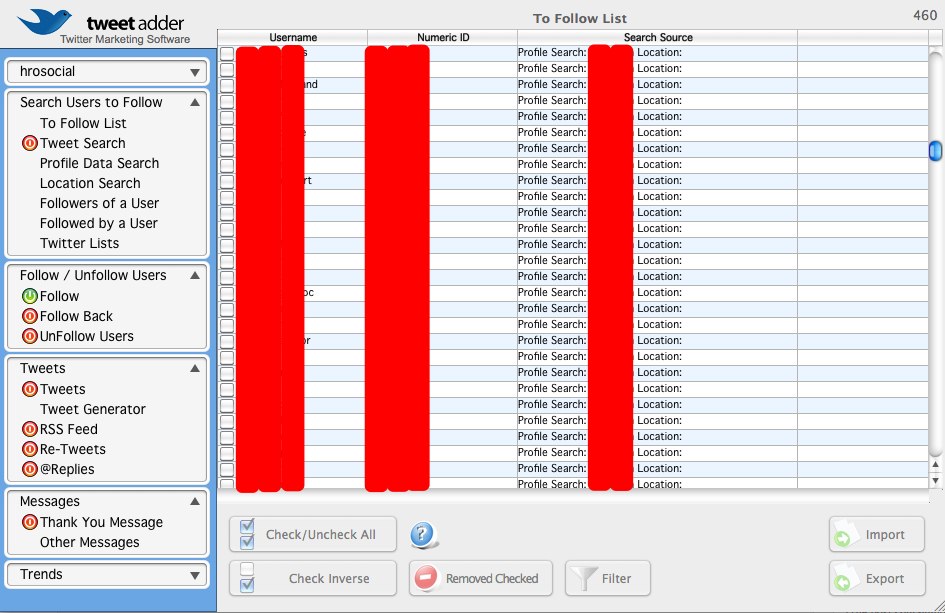The image size is (945, 613).
Task: Toggle the red power icon beside RSS Feed
Action: click(x=30, y=429)
